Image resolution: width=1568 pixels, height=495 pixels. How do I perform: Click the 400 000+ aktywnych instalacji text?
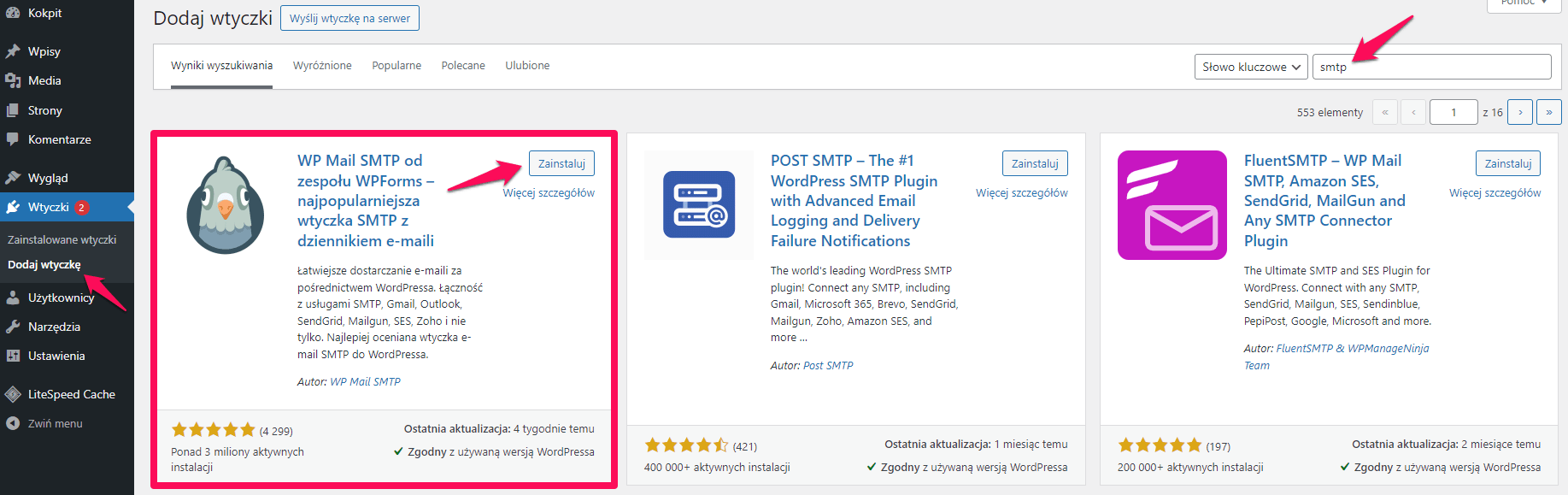coord(717,468)
